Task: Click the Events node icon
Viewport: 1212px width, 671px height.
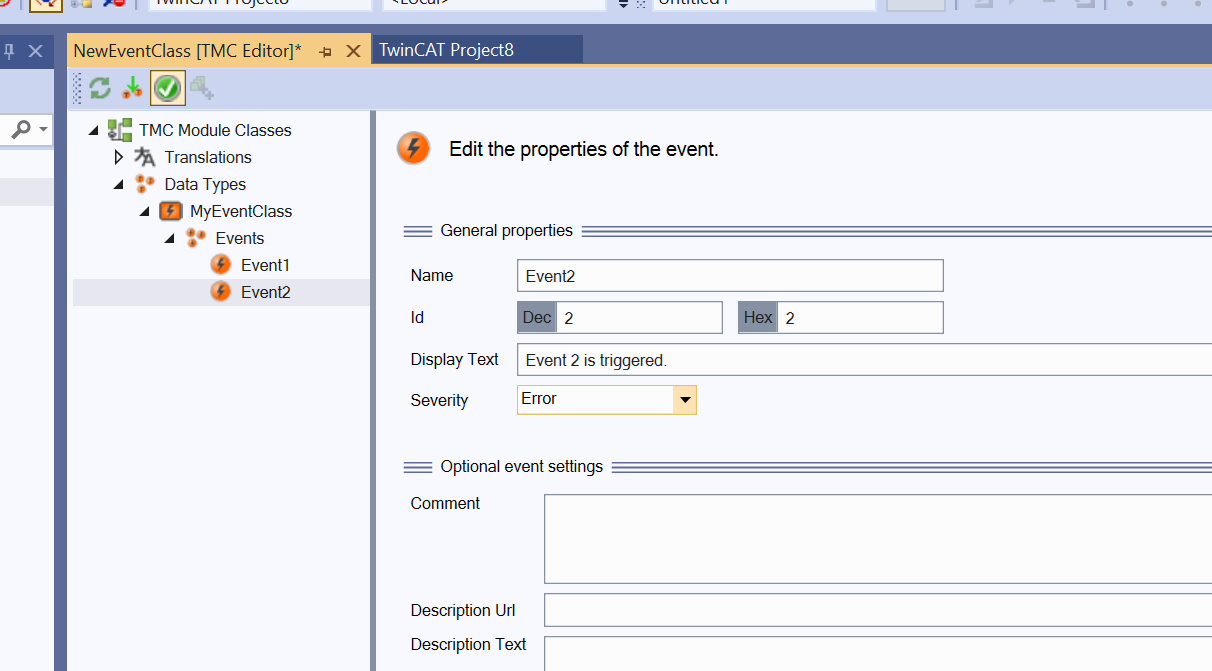Action: click(x=196, y=238)
